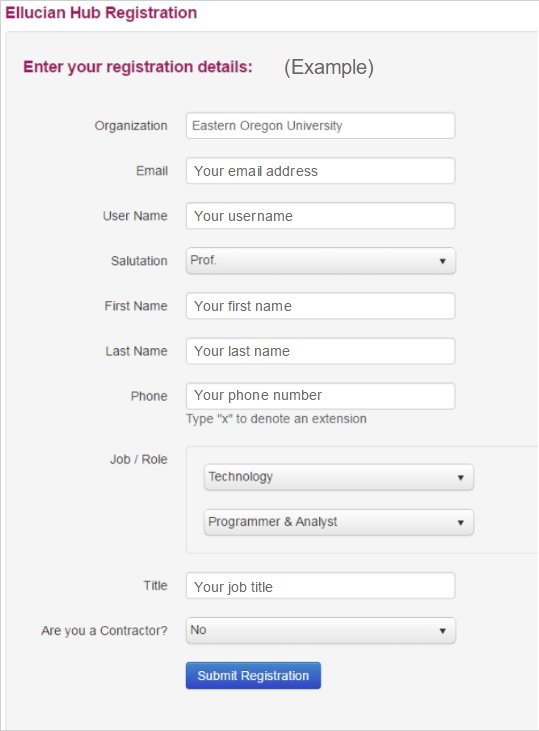Screen dimensions: 539x731
Task: Focus the Phone number field
Action: tap(320, 396)
